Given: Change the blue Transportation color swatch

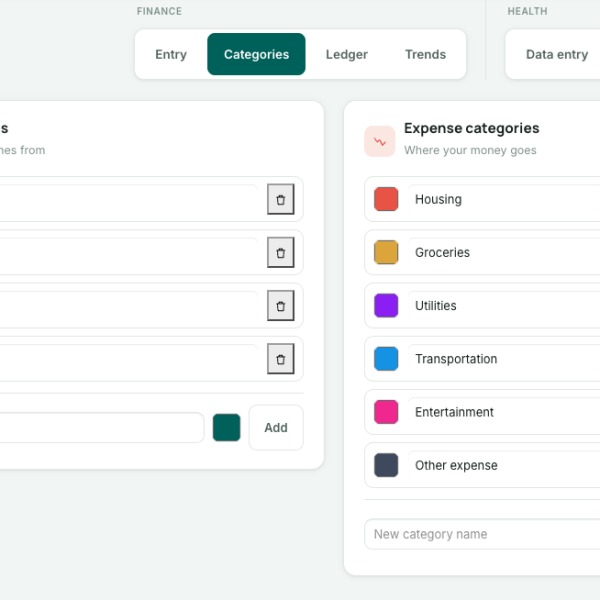Looking at the screenshot, I should 386,359.
